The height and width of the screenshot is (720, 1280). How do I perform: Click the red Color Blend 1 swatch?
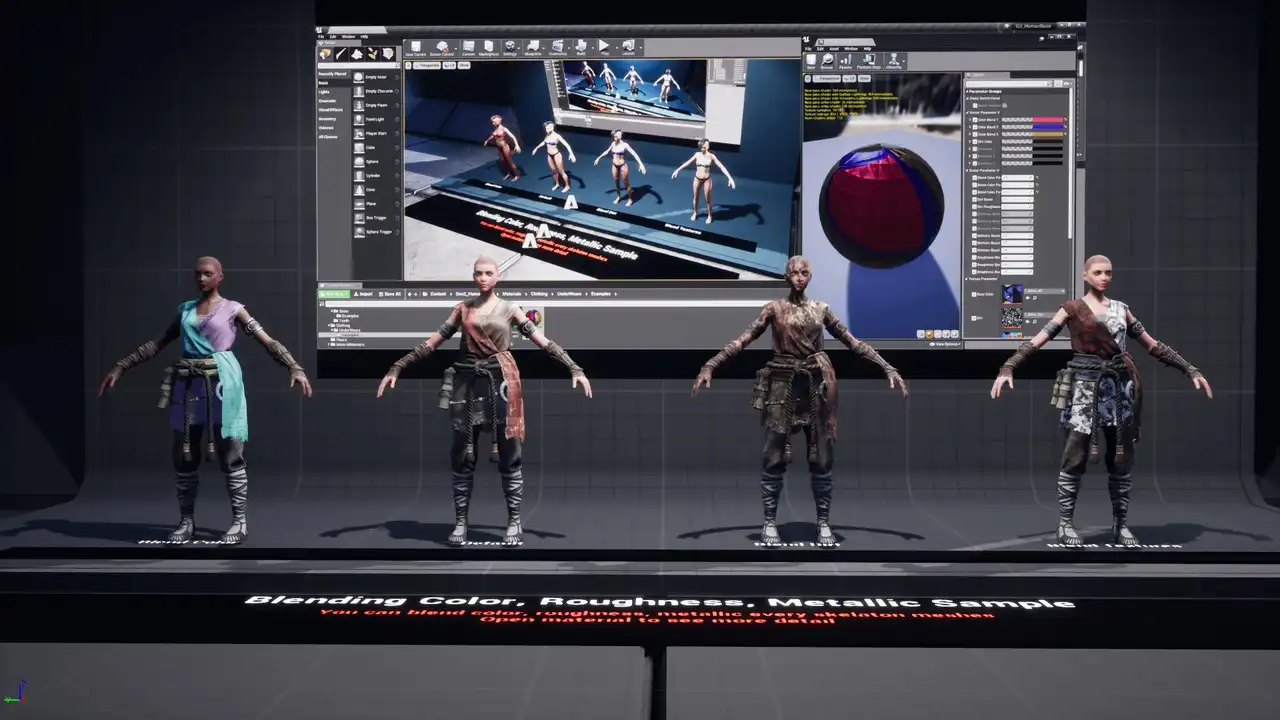(1047, 120)
